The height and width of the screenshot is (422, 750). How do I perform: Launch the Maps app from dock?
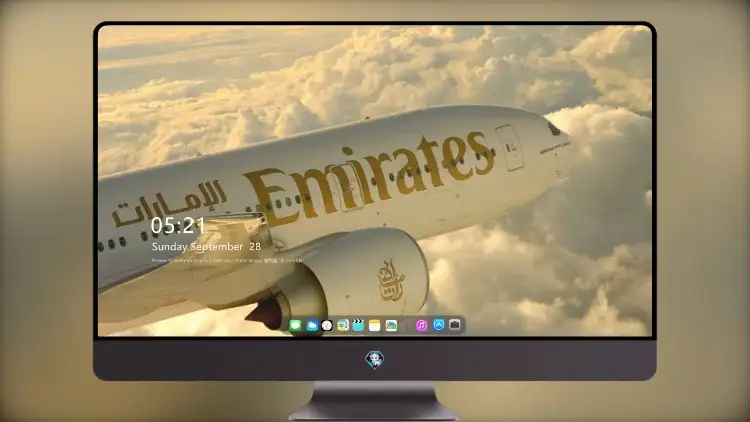coord(343,326)
